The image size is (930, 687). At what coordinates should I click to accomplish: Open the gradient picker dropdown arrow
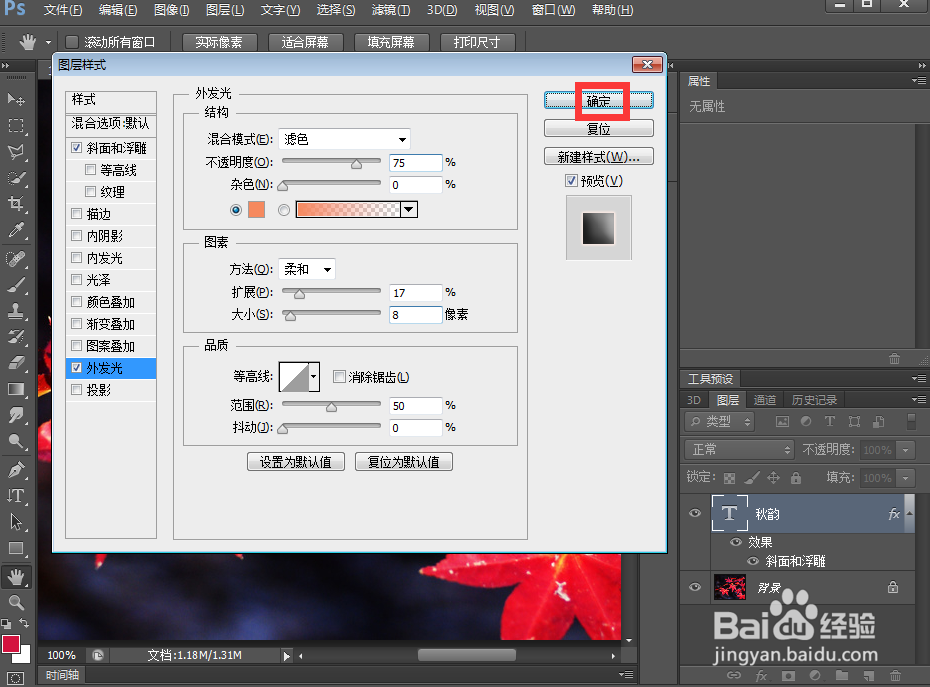pyautogui.click(x=407, y=209)
